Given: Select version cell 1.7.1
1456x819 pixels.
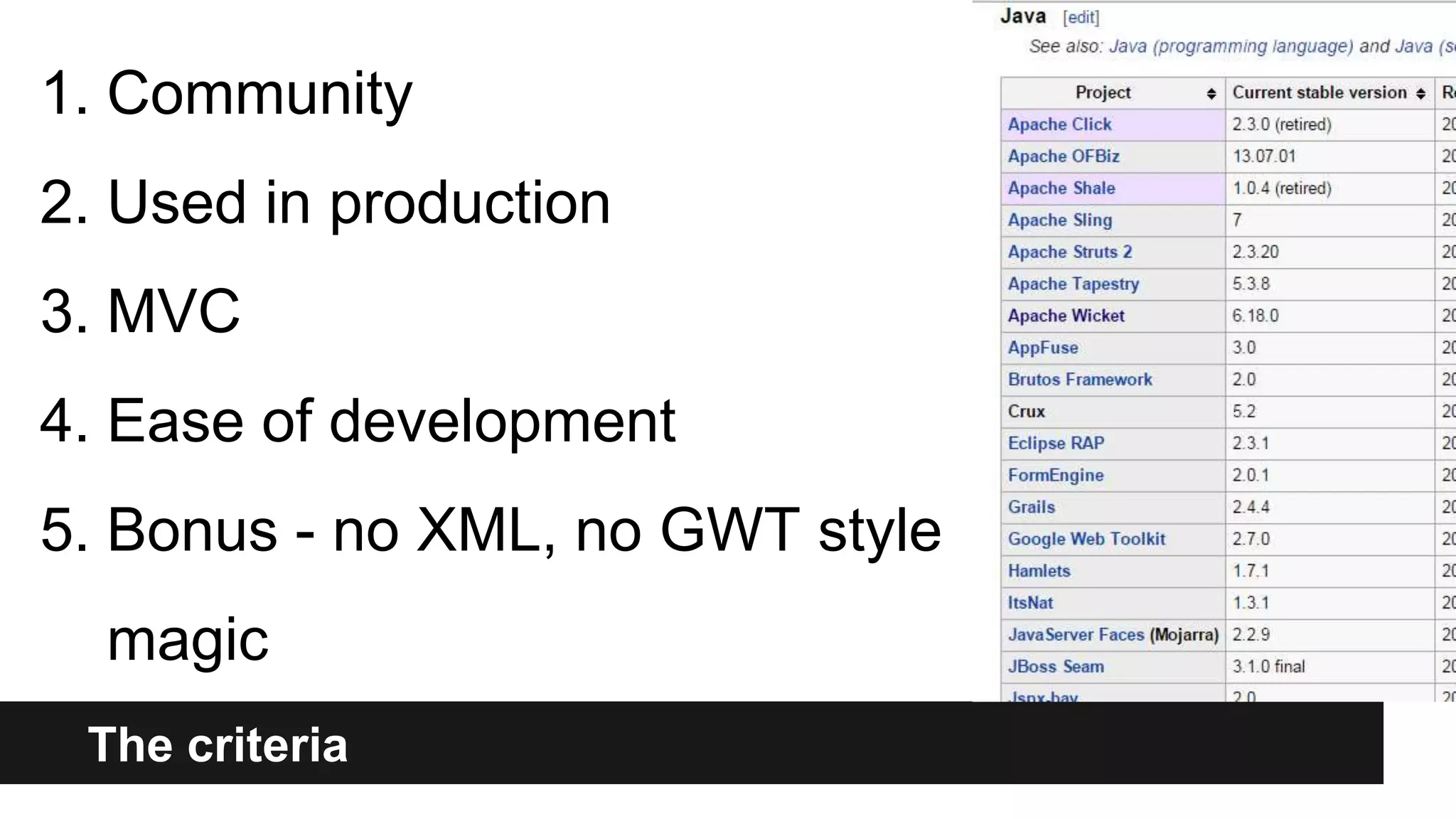Looking at the screenshot, I should 1330,571.
